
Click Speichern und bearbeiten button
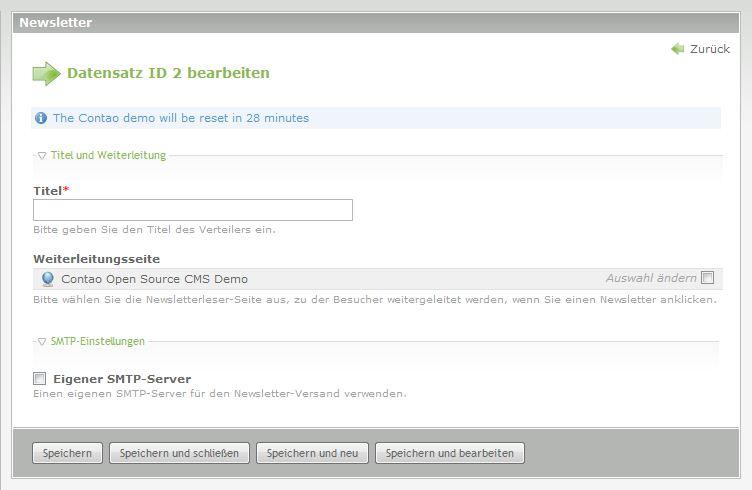(450, 453)
